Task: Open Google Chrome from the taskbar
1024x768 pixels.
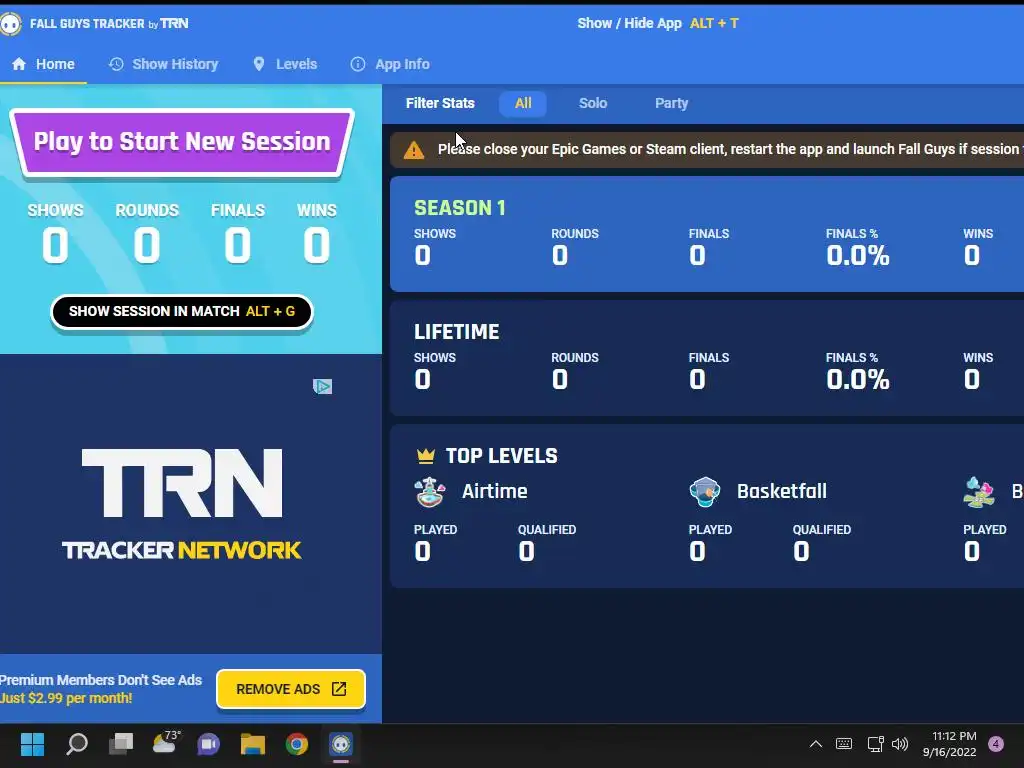Action: click(x=296, y=744)
